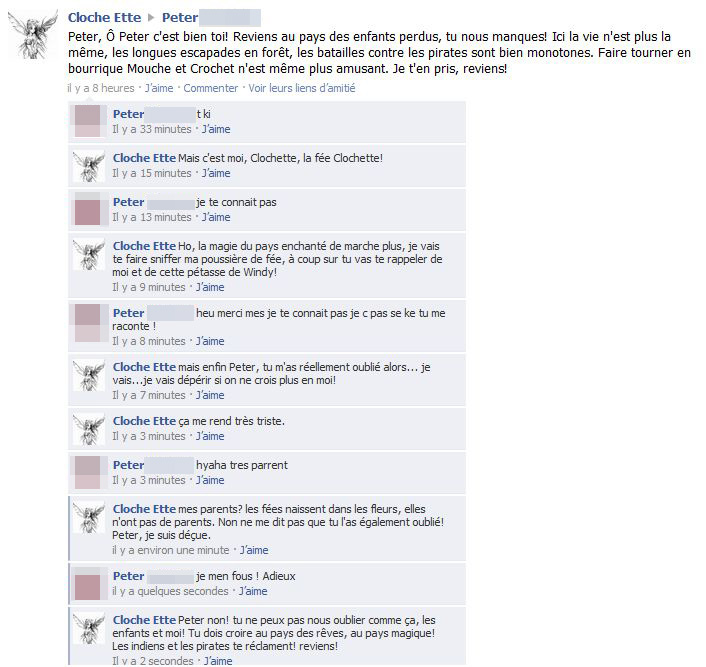Viewport: 706px width, 667px height.
Task: Click Commenter under the main post
Action: click(210, 88)
